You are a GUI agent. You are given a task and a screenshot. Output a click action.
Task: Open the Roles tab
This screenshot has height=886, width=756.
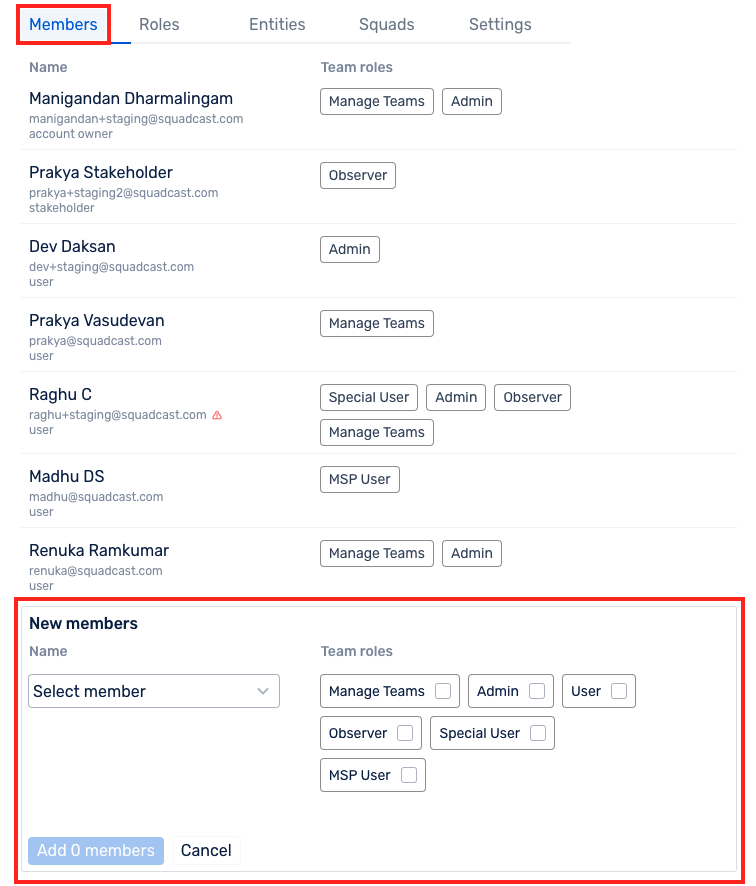[159, 24]
